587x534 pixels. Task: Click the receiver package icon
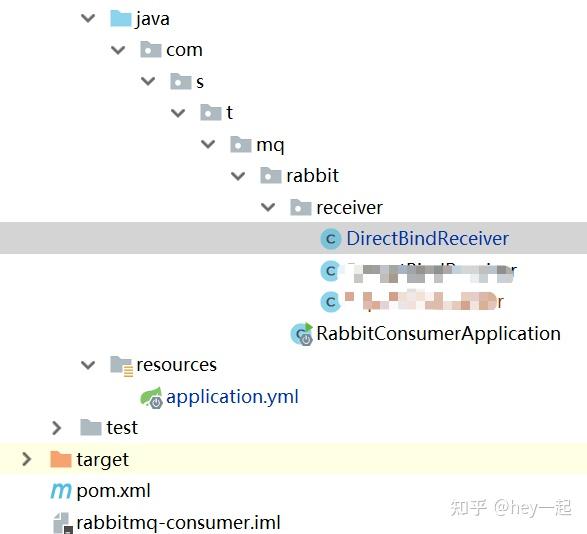coord(301,207)
